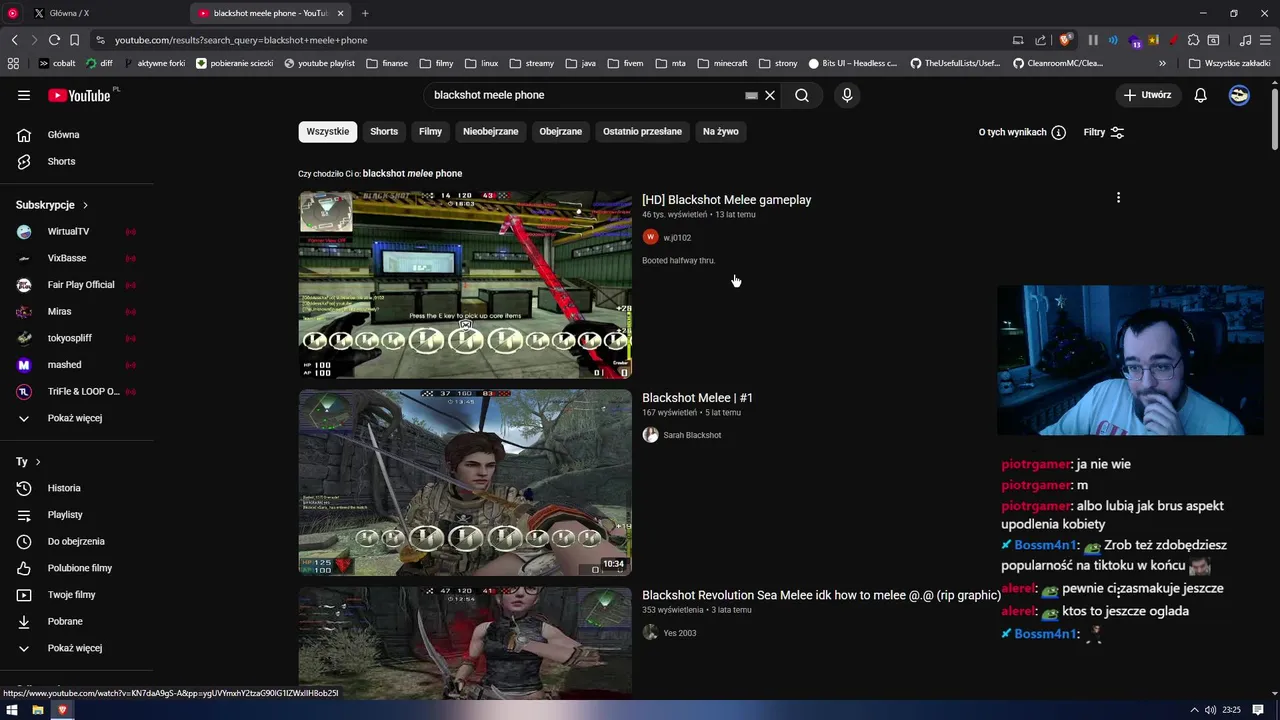
Task: Open Blackshot Melee #1 video thumbnail
Action: (465, 482)
